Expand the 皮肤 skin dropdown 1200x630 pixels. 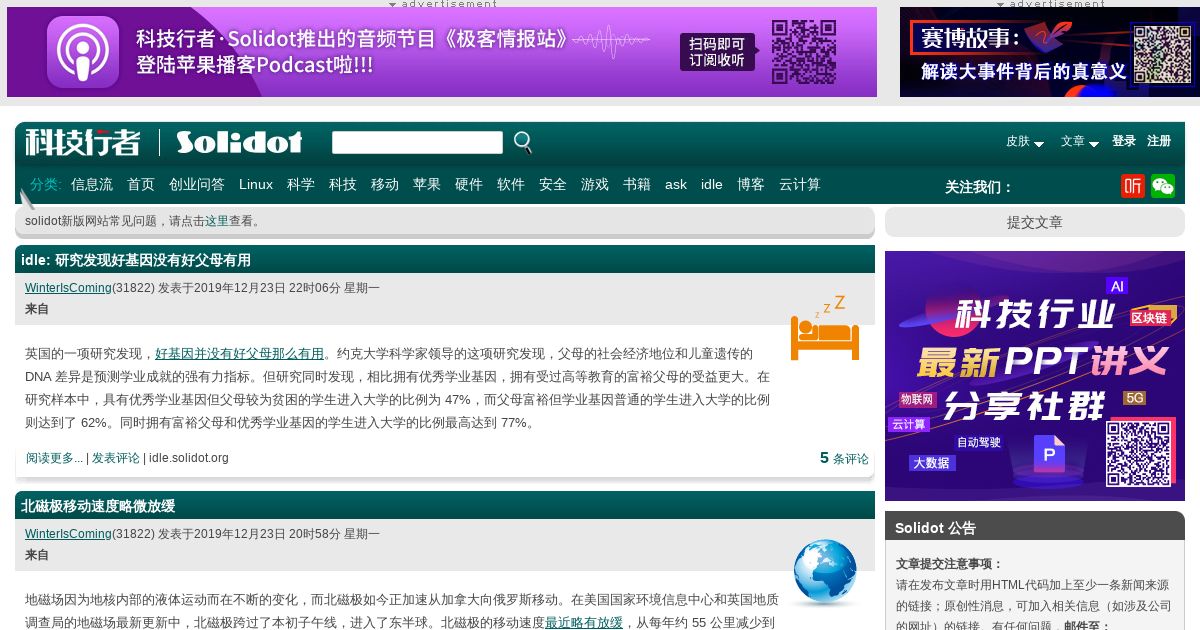1025,142
